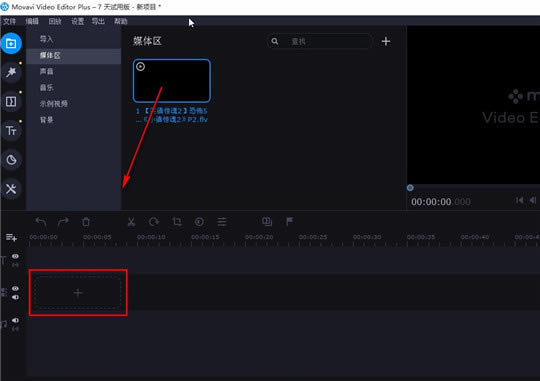This screenshot has height=381, width=540.
Task: Click the play icon on media thumbnail
Action: (141, 66)
